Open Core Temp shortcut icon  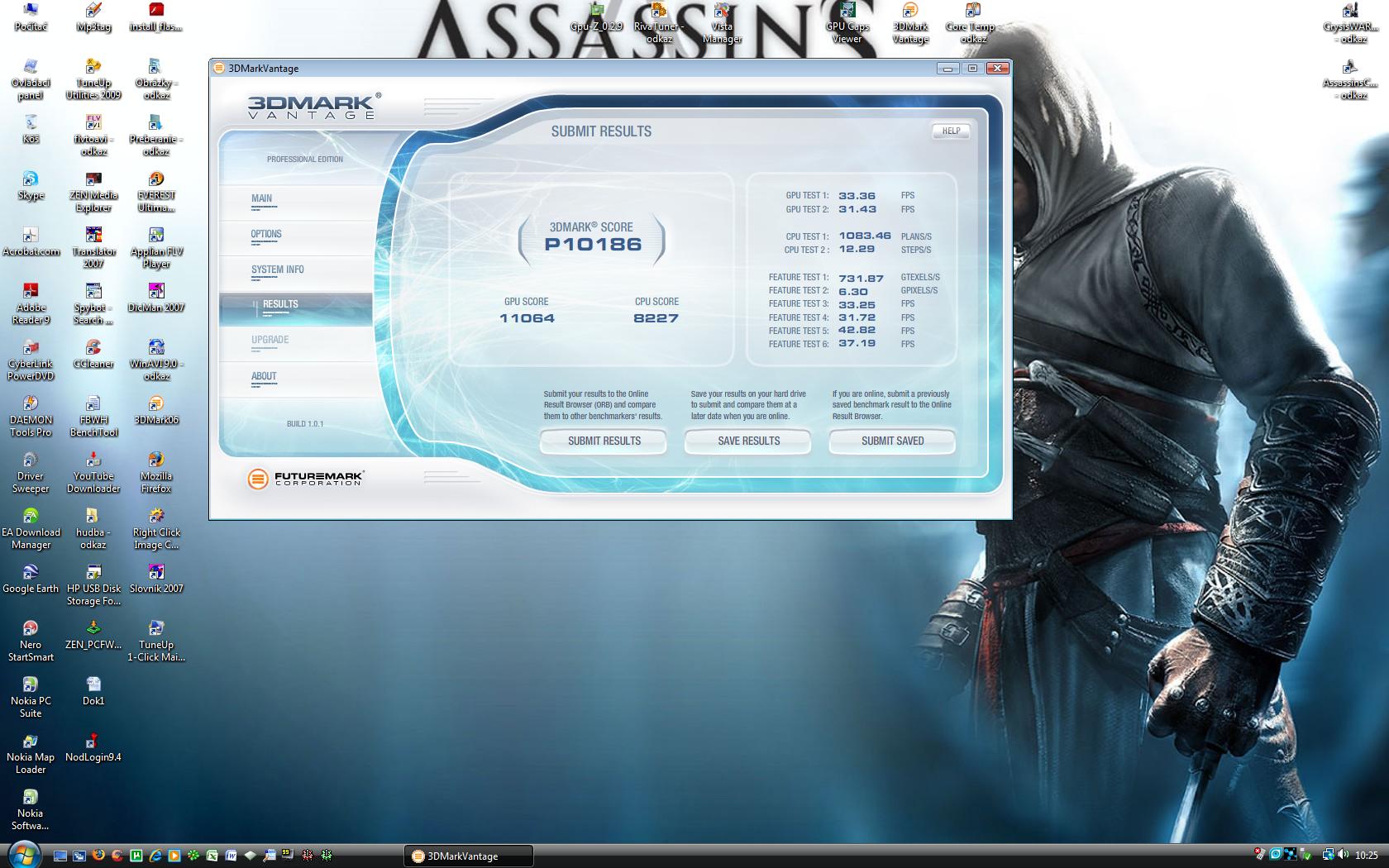(x=973, y=23)
